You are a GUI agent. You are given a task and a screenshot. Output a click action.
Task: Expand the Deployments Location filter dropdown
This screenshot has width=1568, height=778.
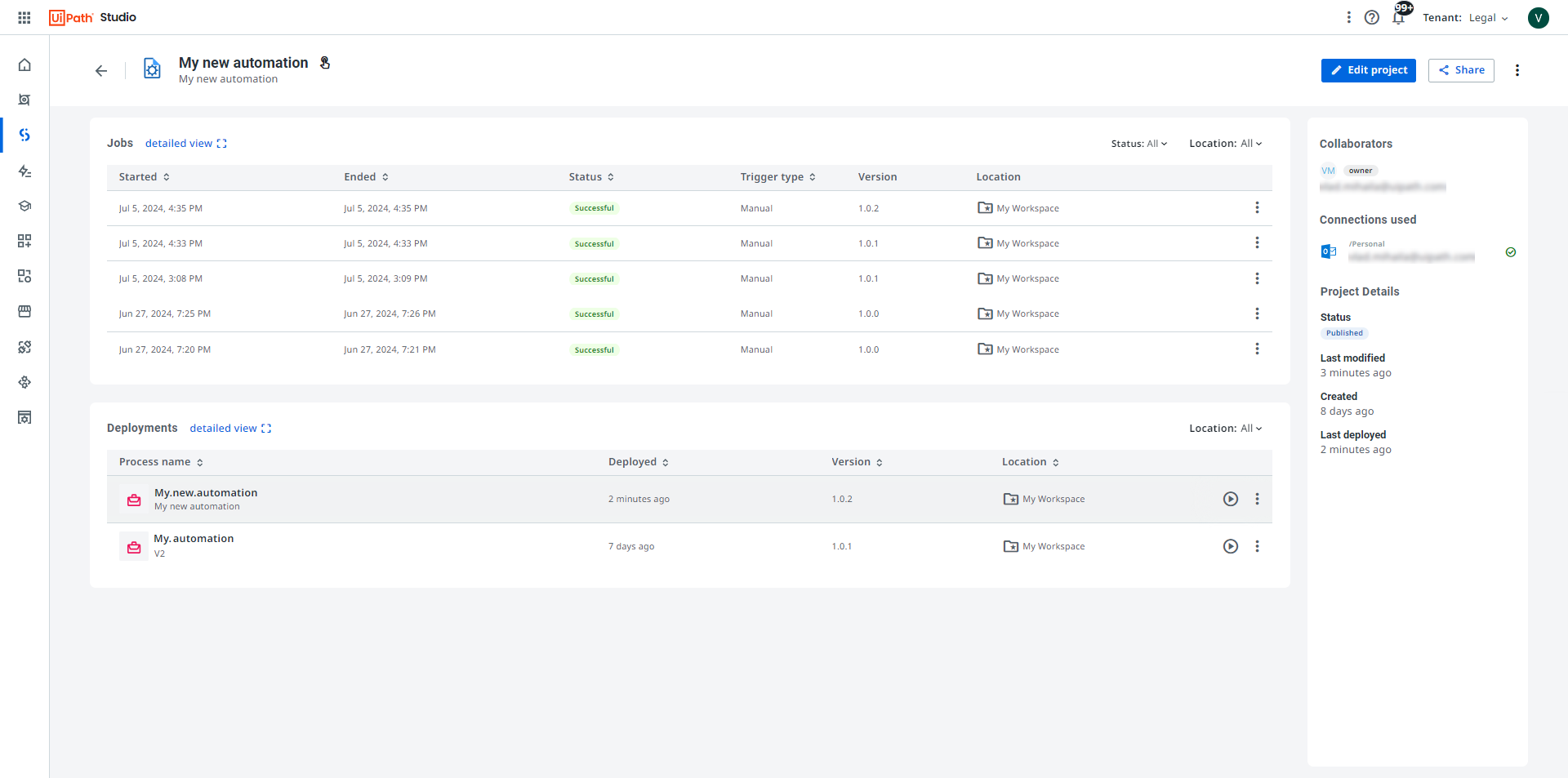click(x=1225, y=429)
